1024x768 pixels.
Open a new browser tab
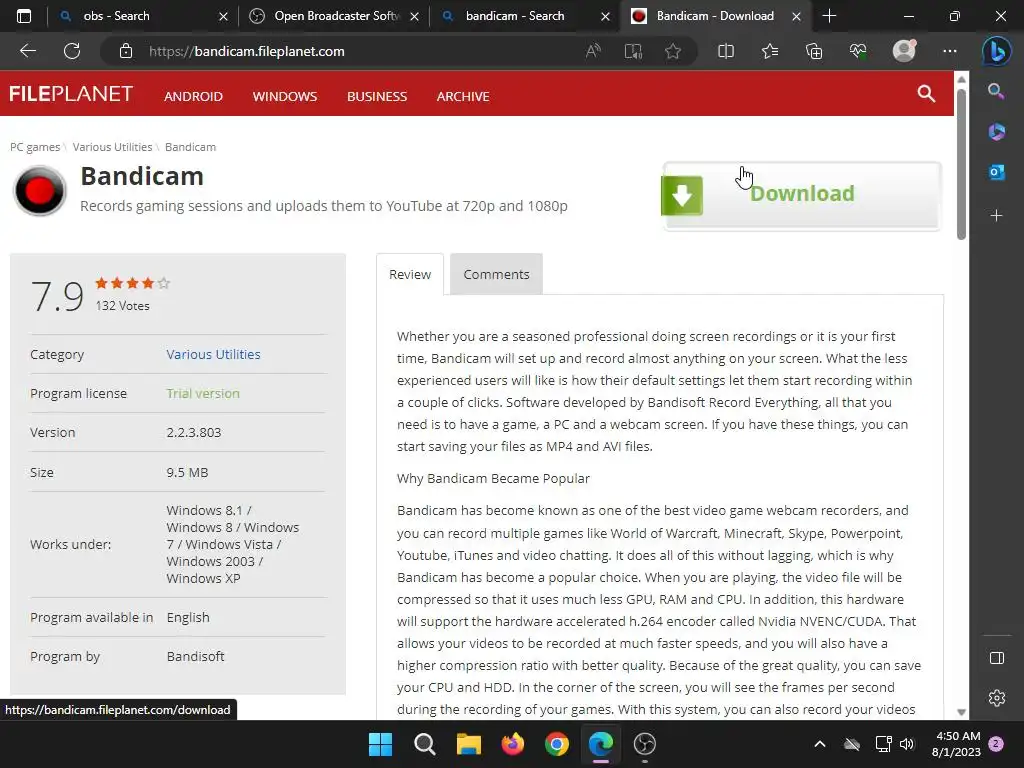coord(829,16)
